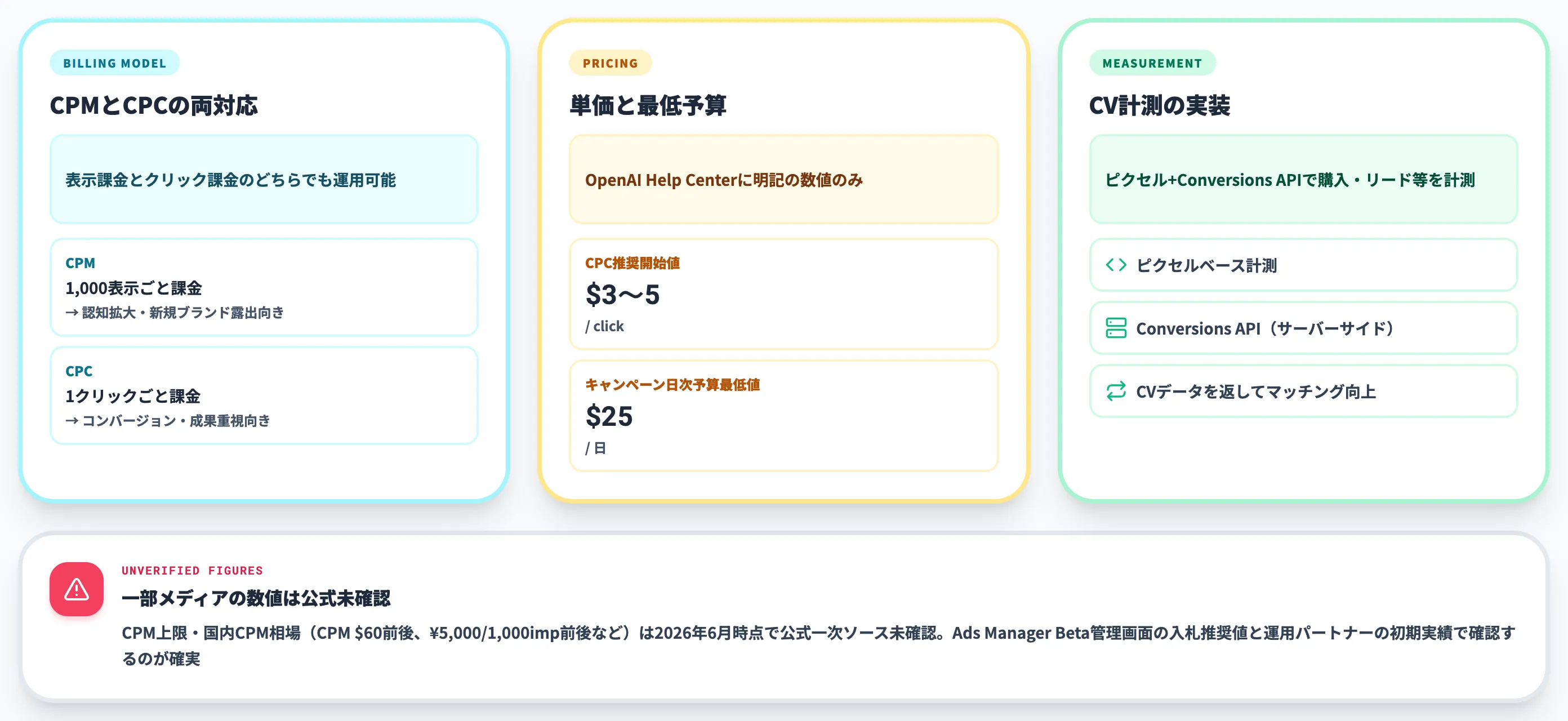Click the CPC推奨開始値 label
Viewport: 1568px width, 721px height.
coord(632,262)
